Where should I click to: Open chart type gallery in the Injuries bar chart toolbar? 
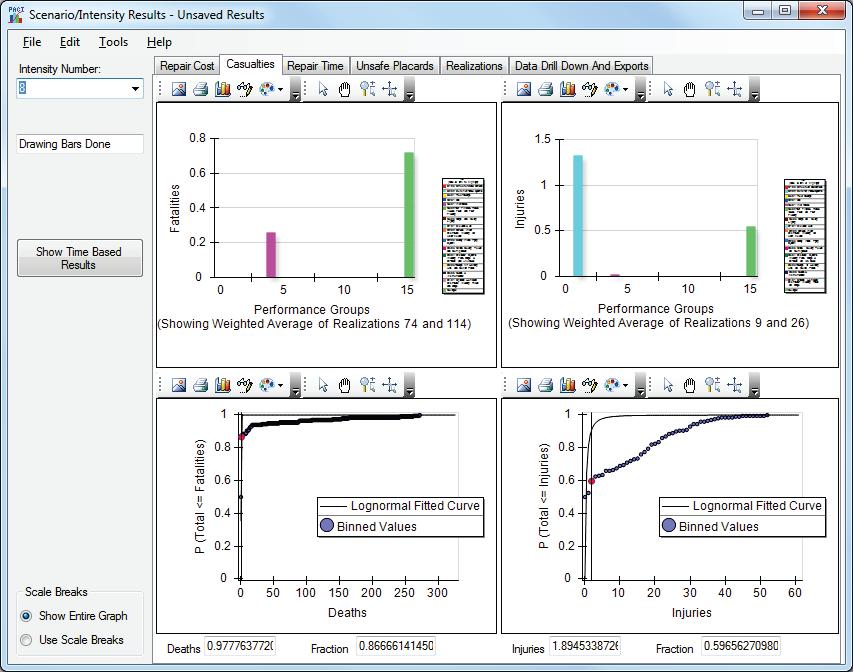[x=567, y=89]
